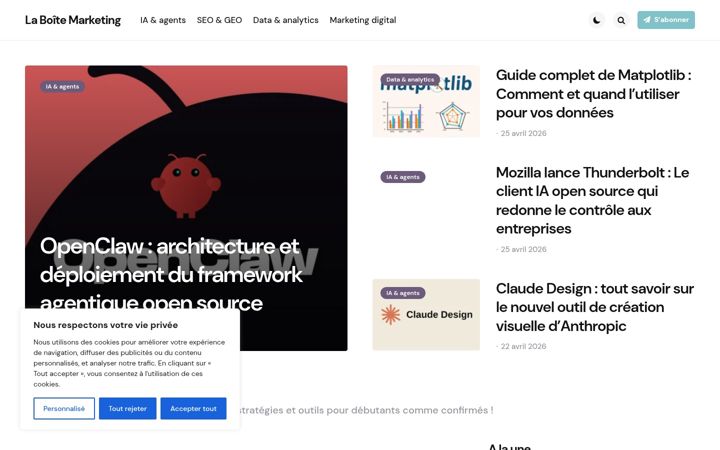
Task: Click the 22 avril 2026 date text
Action: [523, 346]
